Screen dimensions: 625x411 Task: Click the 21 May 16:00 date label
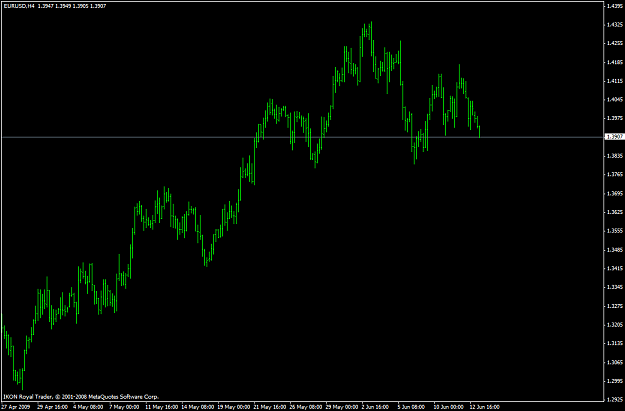coord(270,407)
